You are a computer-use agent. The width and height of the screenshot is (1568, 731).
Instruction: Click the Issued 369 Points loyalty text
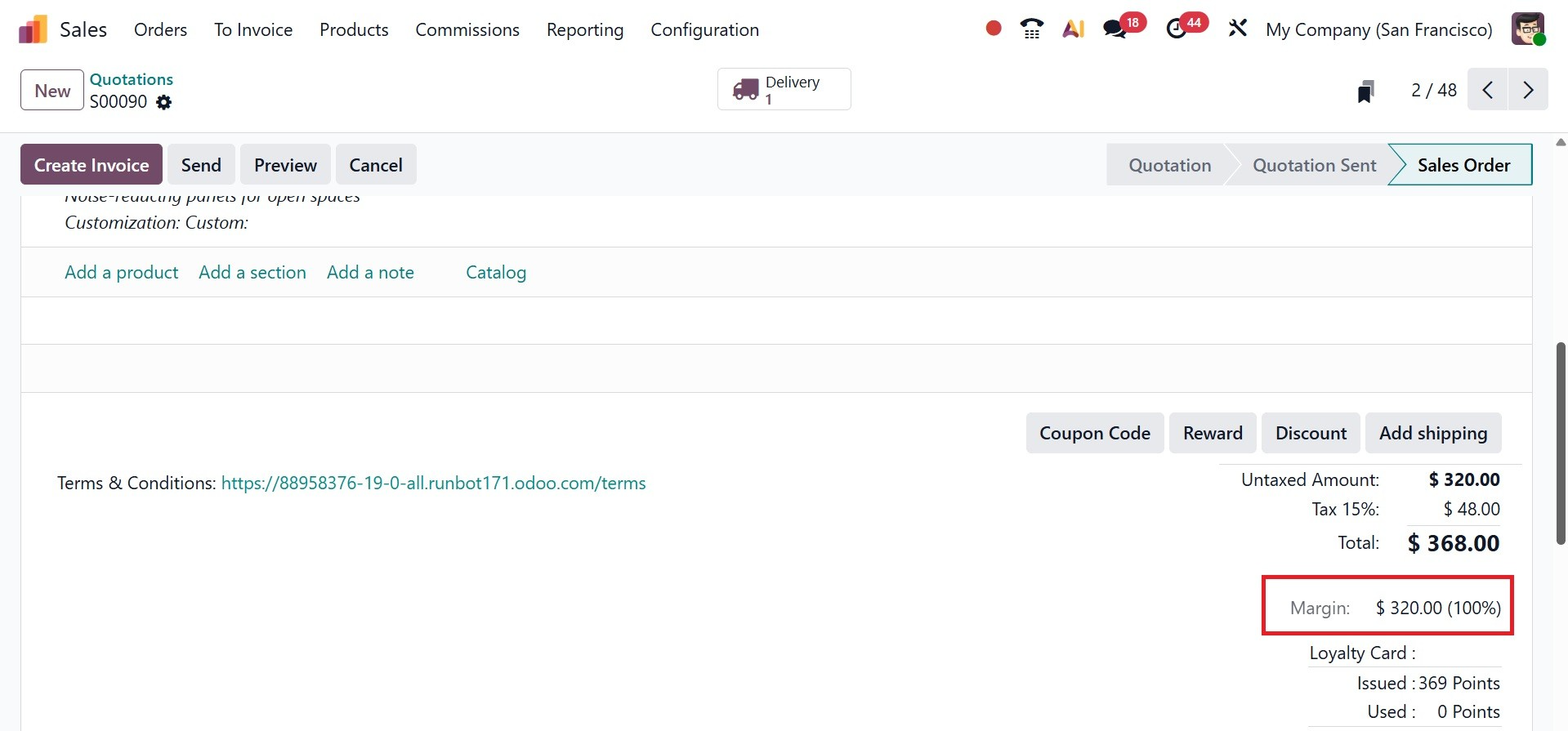[1428, 683]
